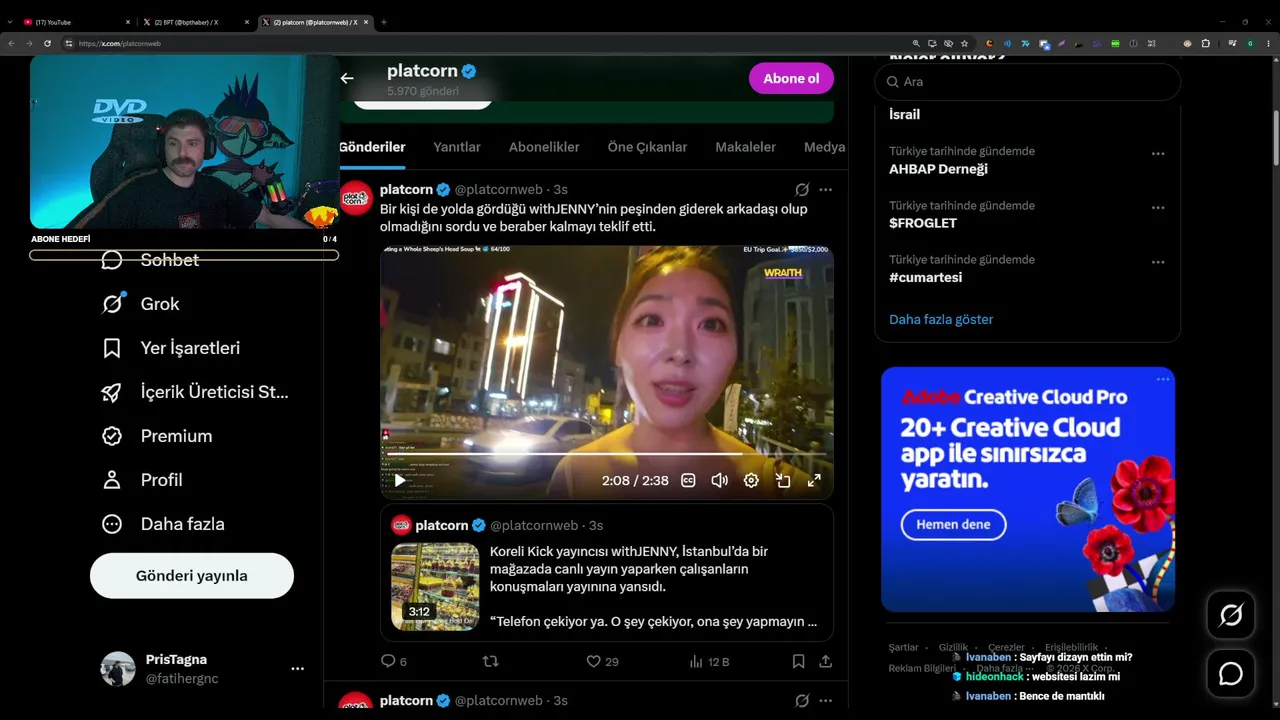Reload the page in the browser
Viewport: 1280px width, 720px height.
tap(47, 43)
